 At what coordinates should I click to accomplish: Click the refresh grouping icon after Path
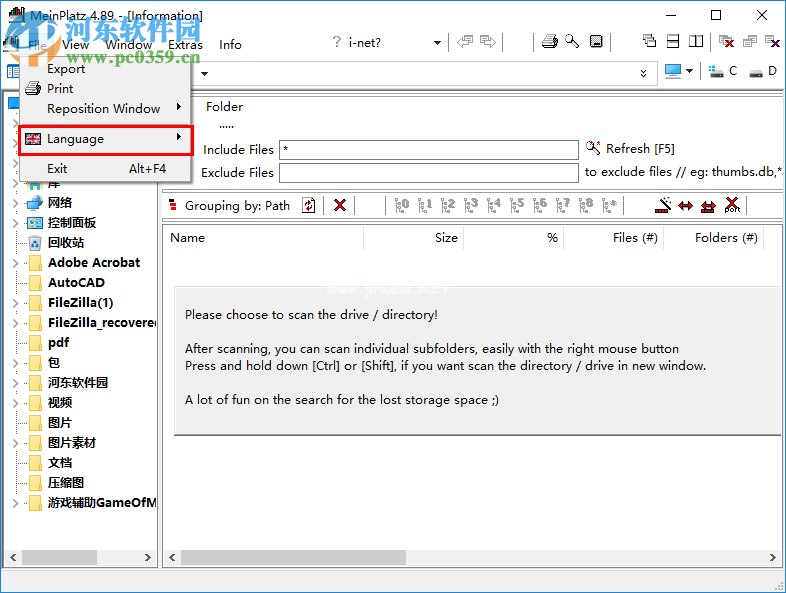[x=309, y=205]
